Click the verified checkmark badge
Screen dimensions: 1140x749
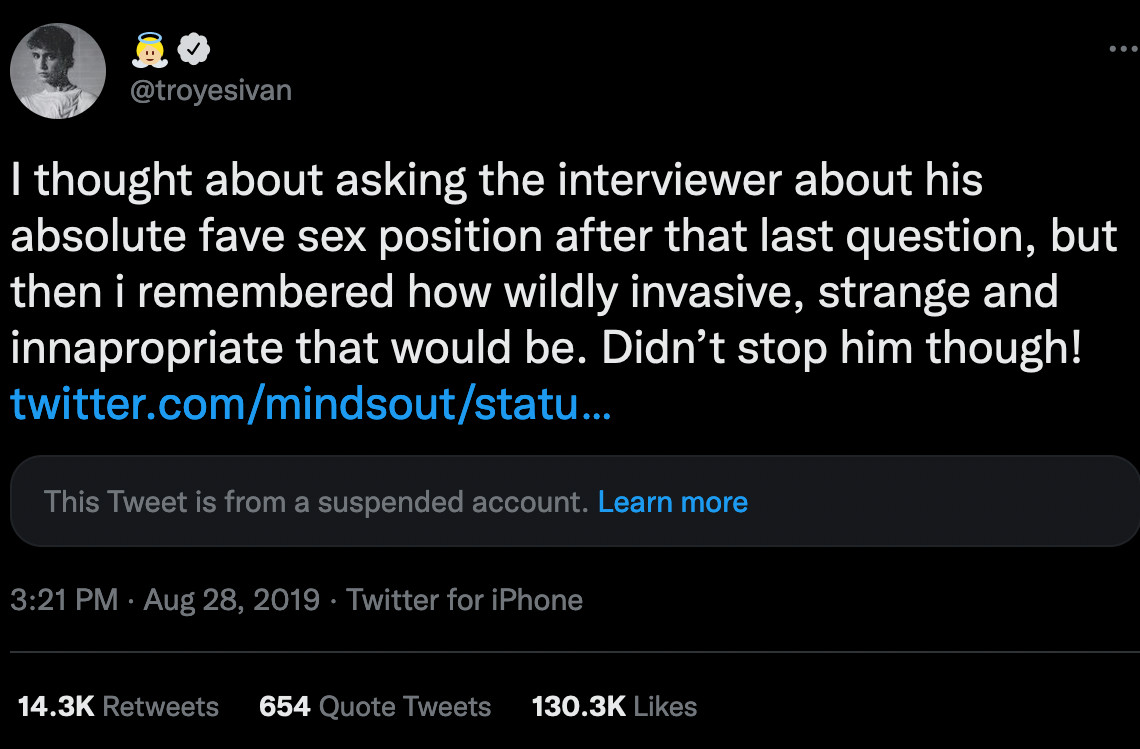point(193,49)
